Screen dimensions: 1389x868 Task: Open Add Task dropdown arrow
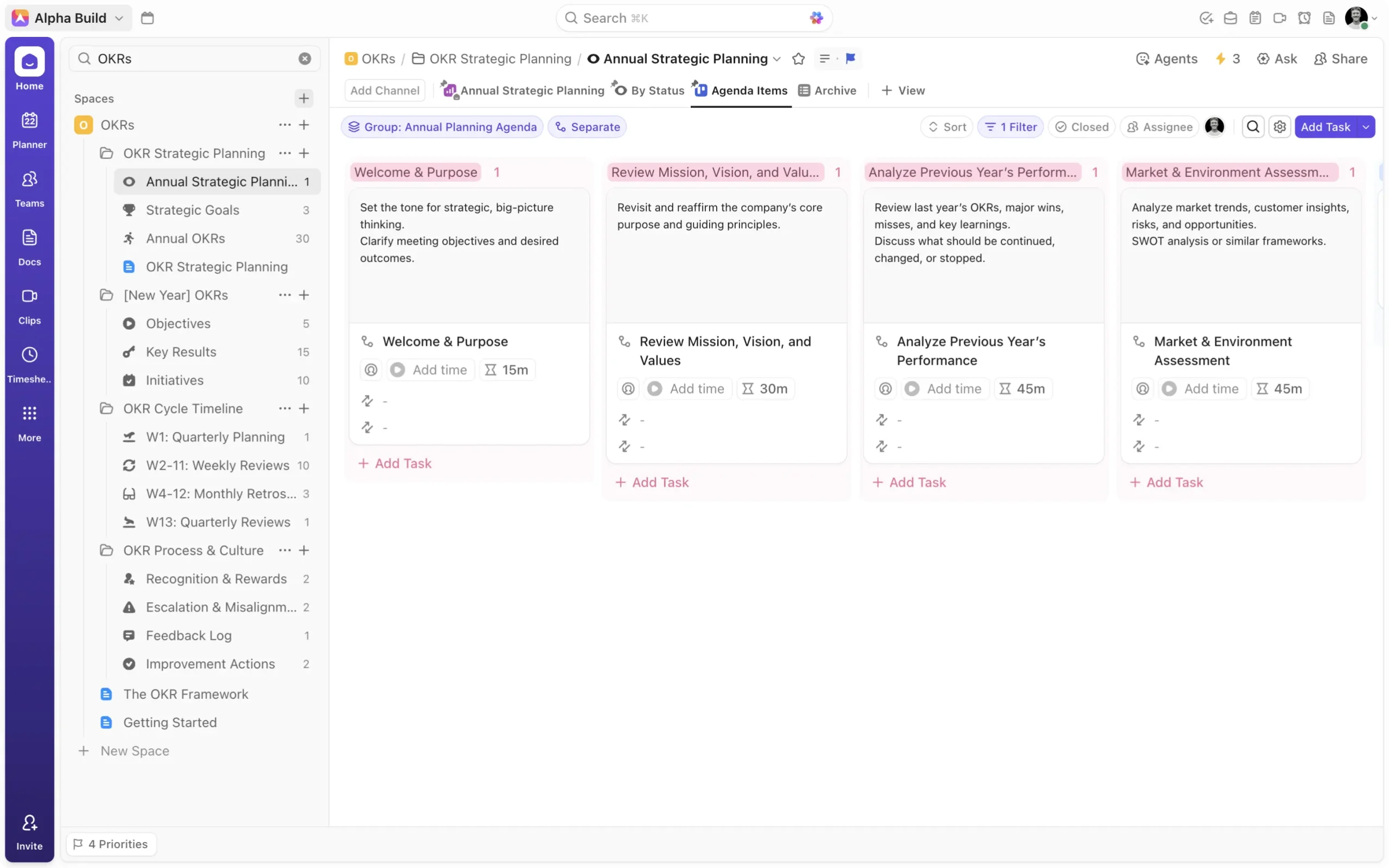point(1366,127)
